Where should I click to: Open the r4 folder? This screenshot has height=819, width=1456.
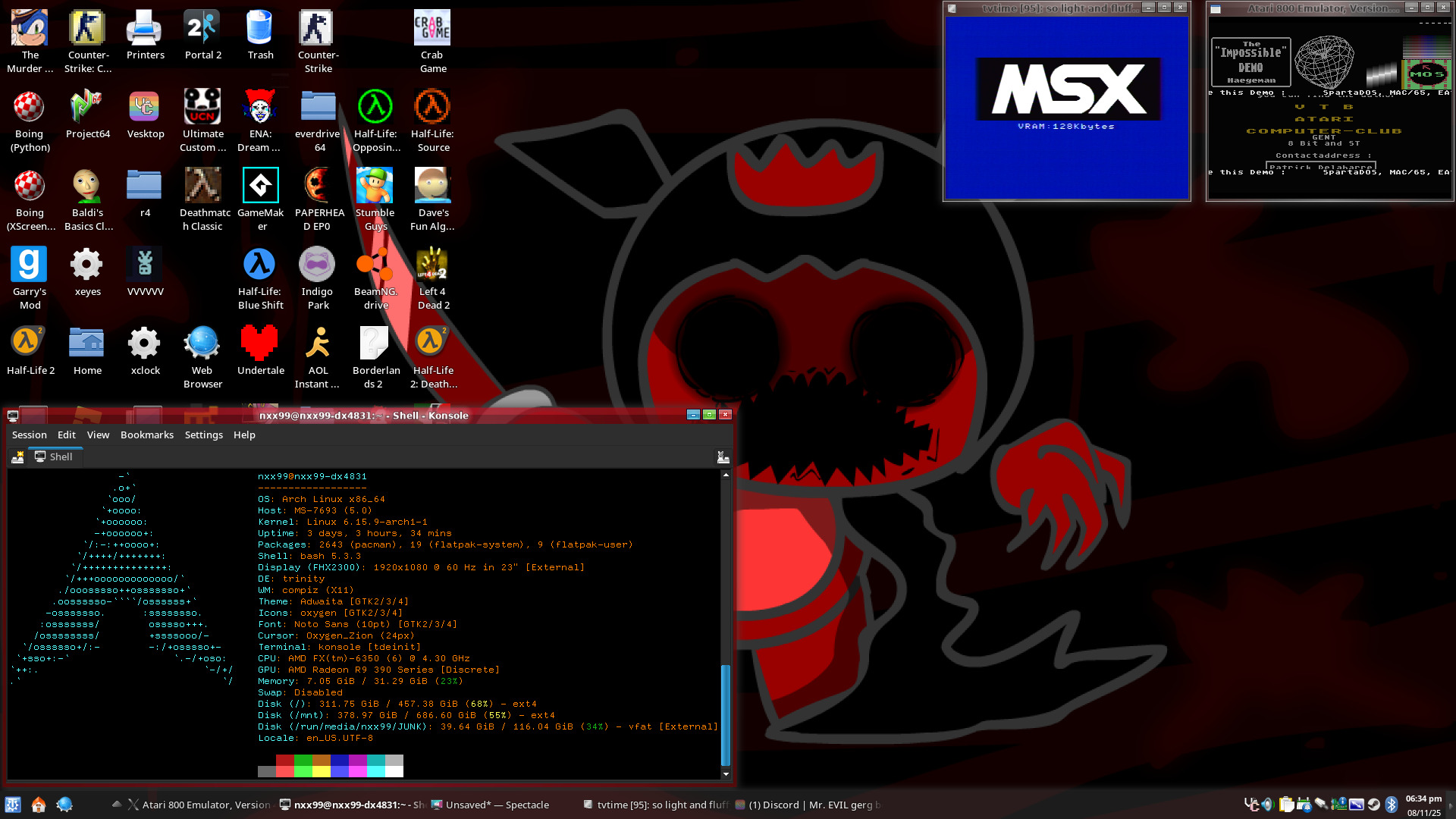[x=145, y=193]
